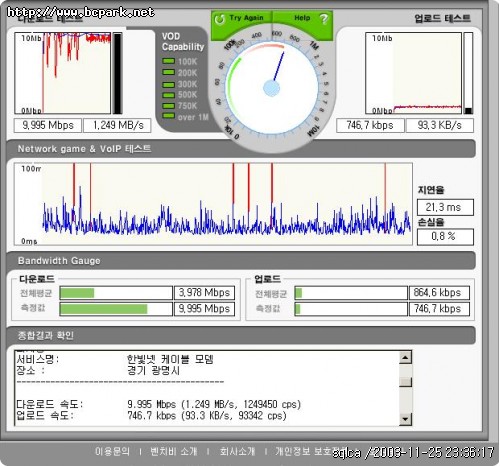Click the download overall average progress bar
Screen dimensions: 500x466
pyautogui.click(x=116, y=293)
